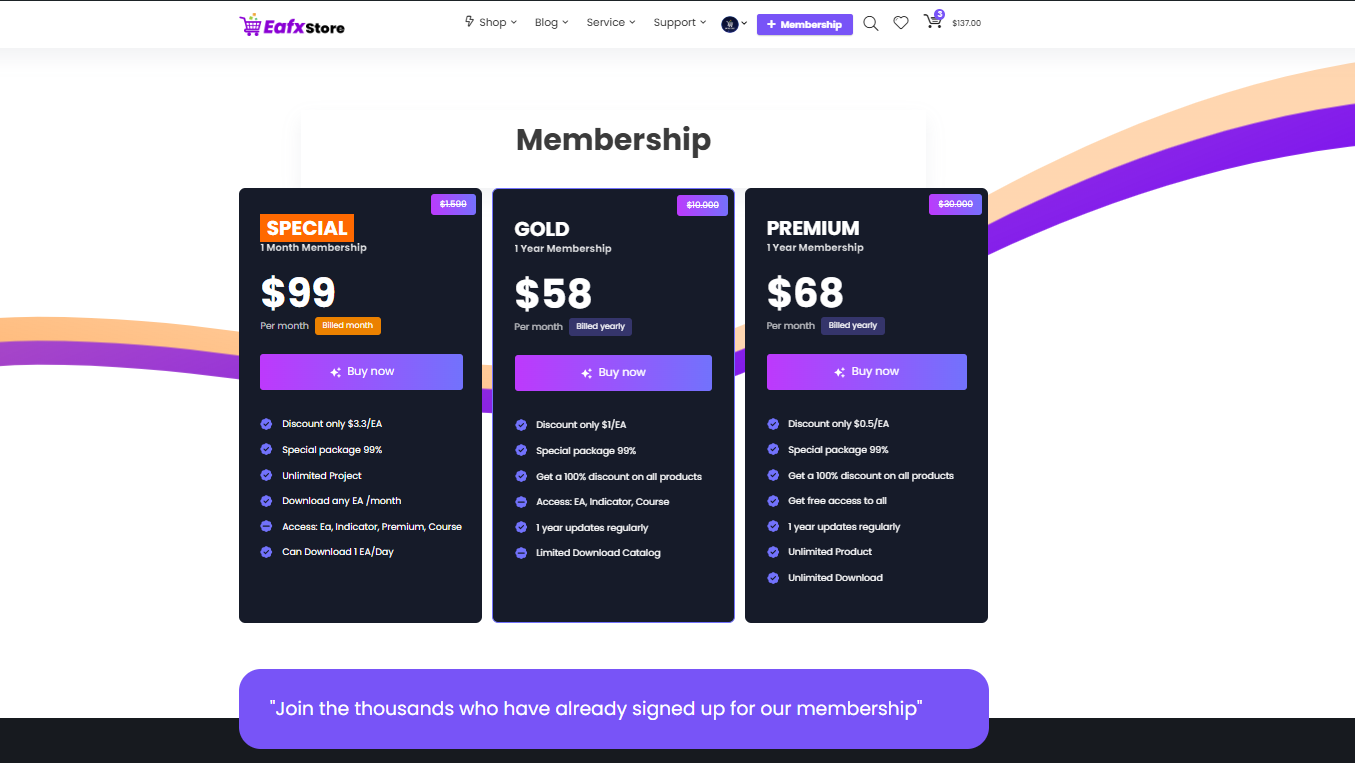This screenshot has width=1355, height=763.
Task: Open the shopping cart icon
Action: tap(933, 22)
